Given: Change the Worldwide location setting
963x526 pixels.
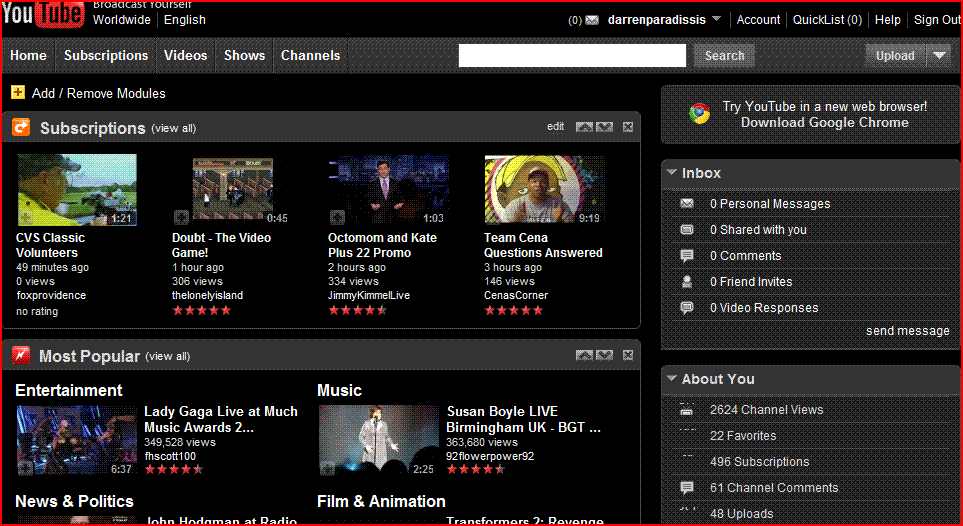Looking at the screenshot, I should point(122,20).
